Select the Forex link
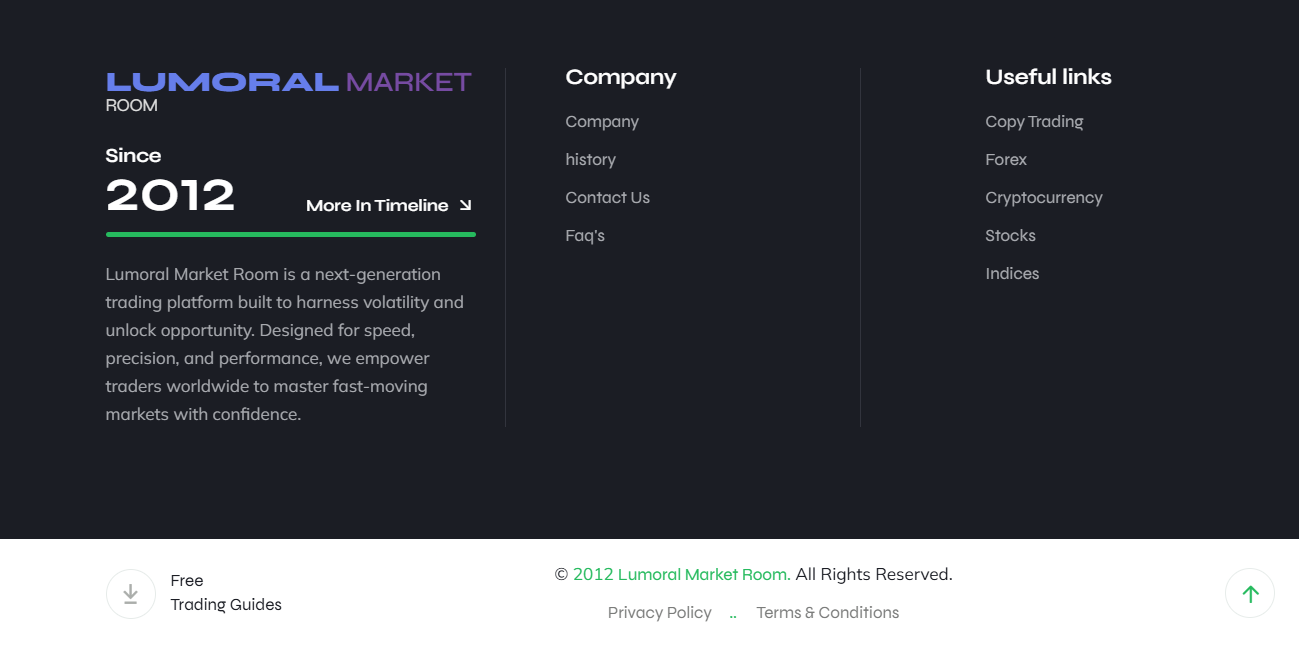 point(1006,160)
